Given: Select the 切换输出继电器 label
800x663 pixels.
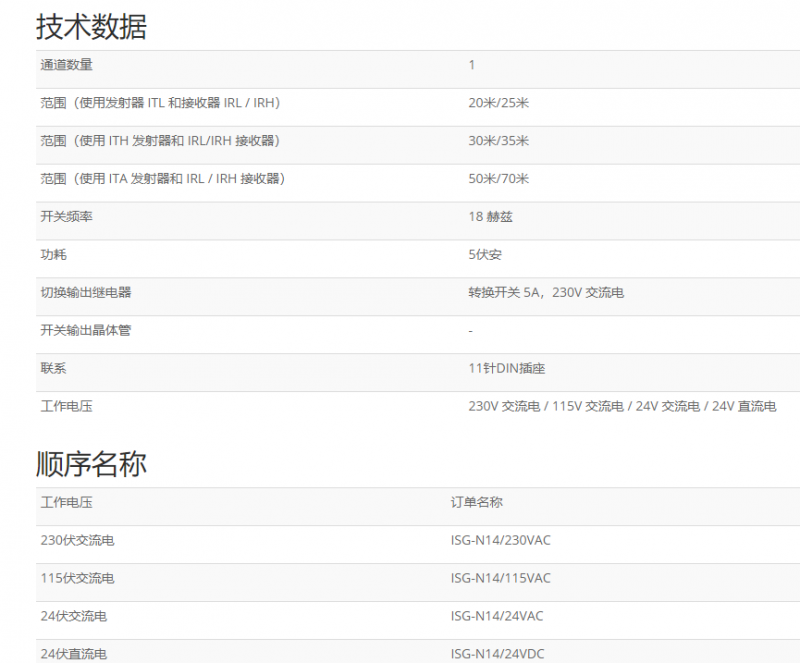Looking at the screenshot, I should click(x=86, y=293).
